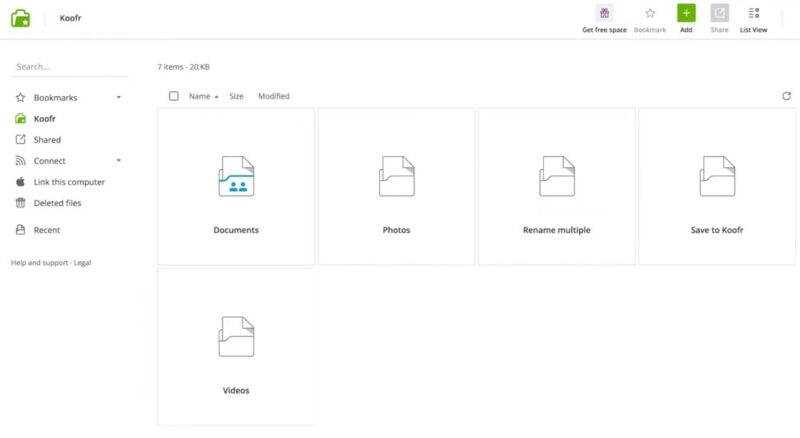The image size is (800, 438).
Task: Click the Connect feed icon in sidebar
Action: click(20, 161)
